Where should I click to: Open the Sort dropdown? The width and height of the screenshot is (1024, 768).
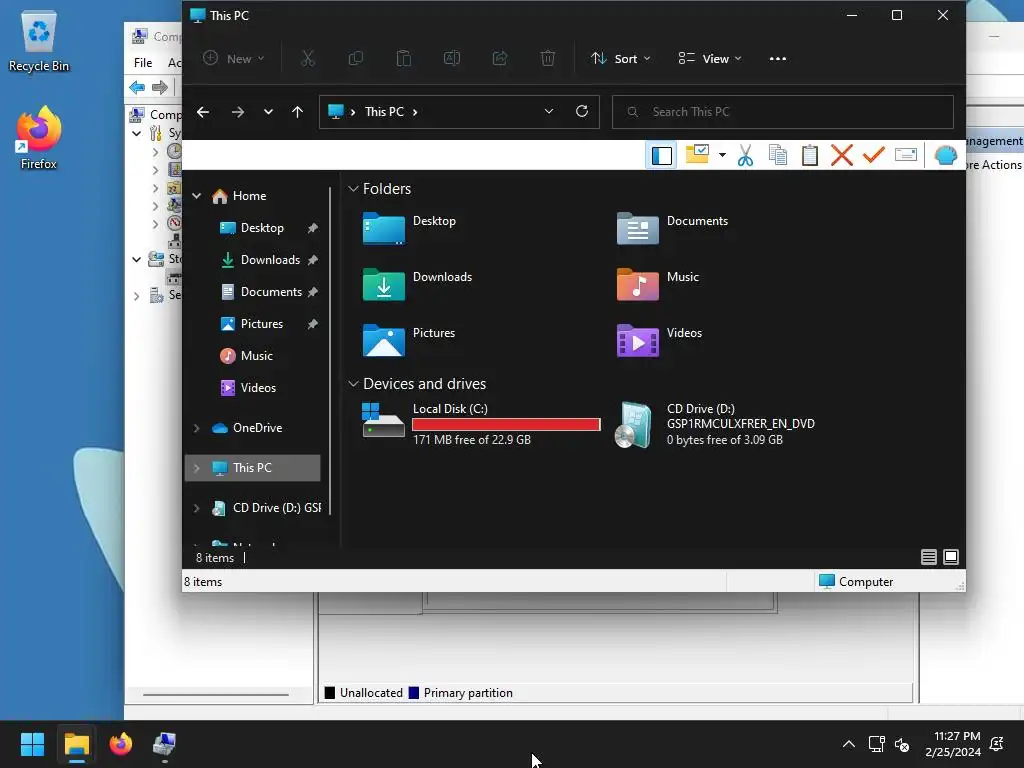click(620, 59)
